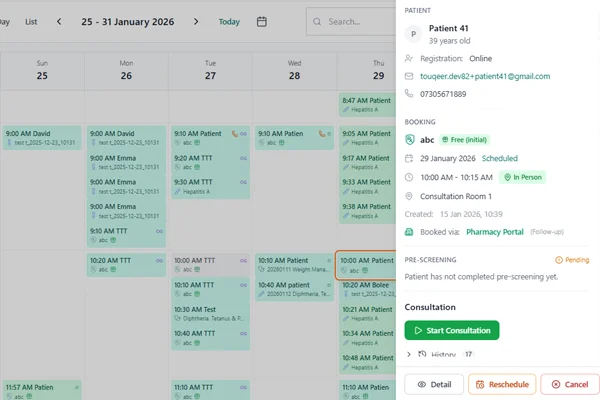This screenshot has width=600, height=400.
Task: Open Sunday 9:00 AM David appointment
Action: [x=42, y=138]
